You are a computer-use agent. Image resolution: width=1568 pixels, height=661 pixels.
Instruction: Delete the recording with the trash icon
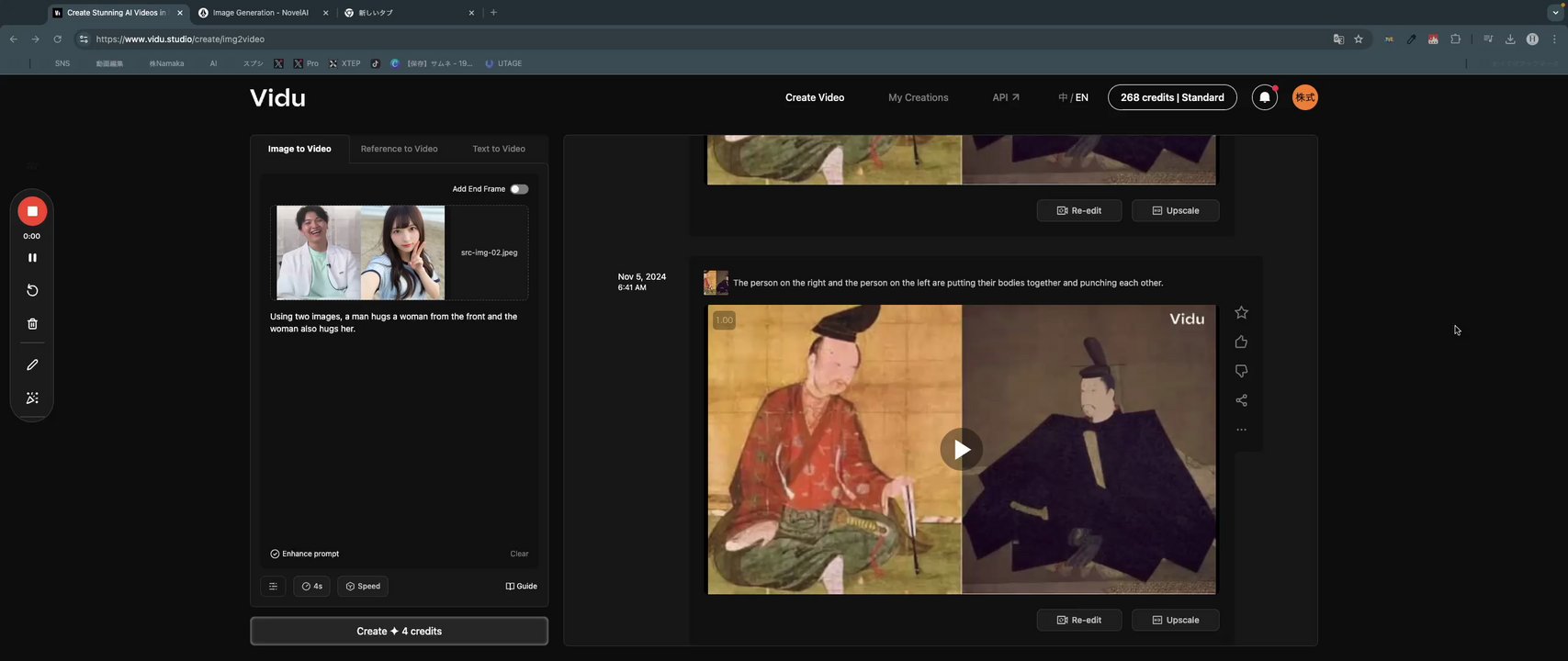tap(32, 324)
